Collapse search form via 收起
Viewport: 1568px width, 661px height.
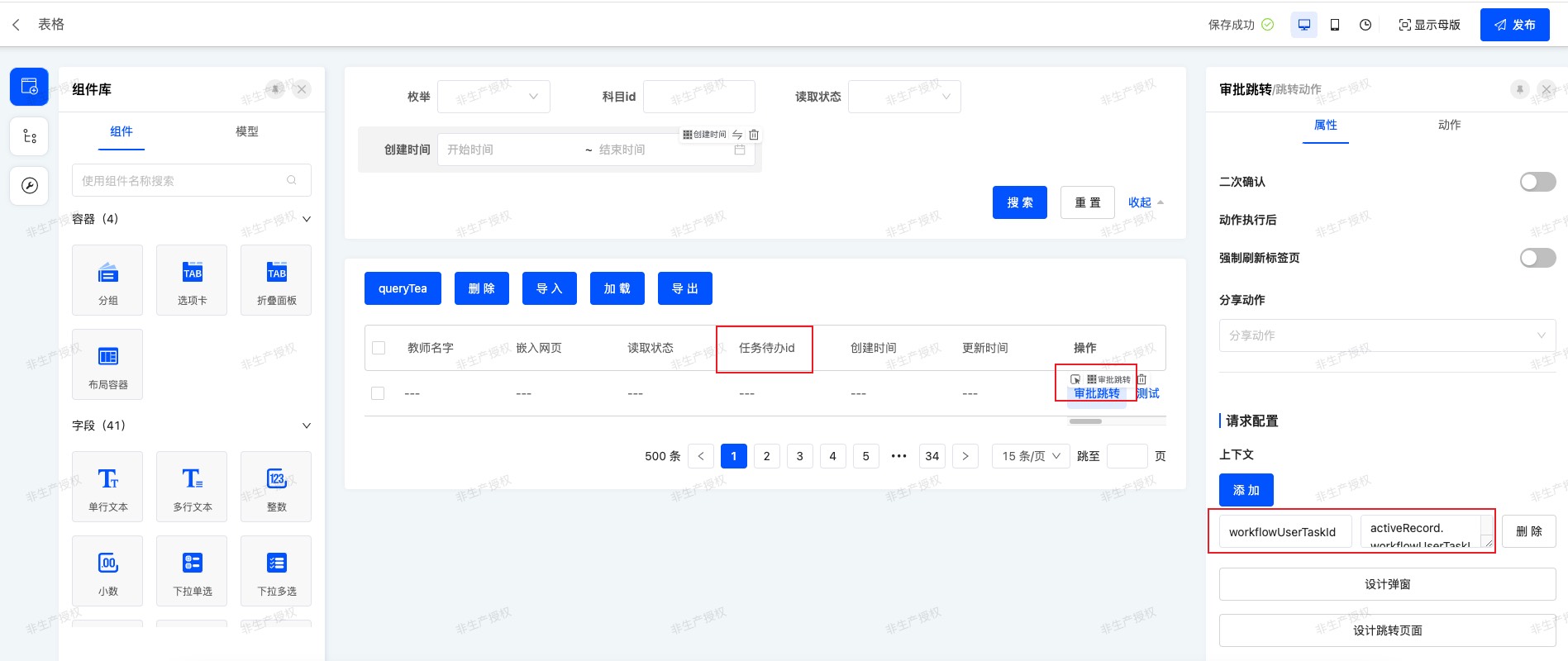coord(1146,202)
